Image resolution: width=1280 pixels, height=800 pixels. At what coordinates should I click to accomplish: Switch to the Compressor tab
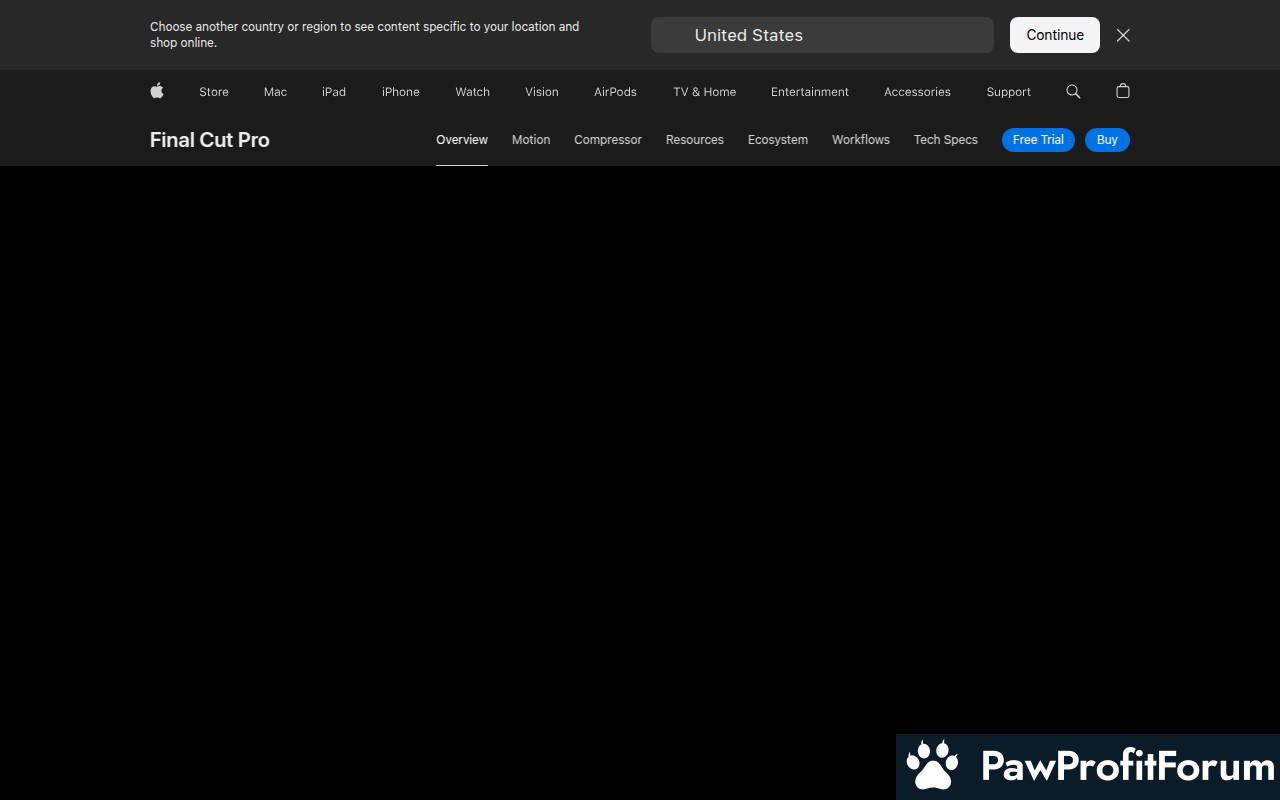pos(608,140)
